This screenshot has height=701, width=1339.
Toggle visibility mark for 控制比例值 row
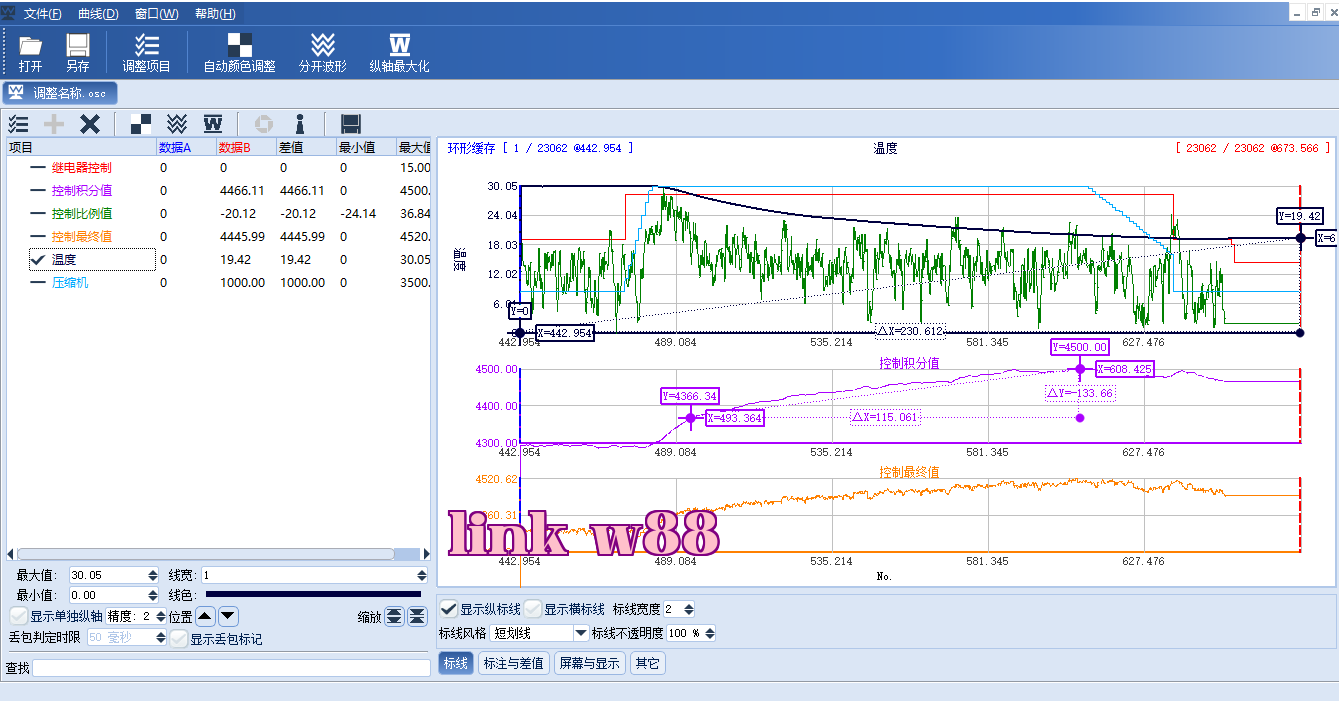(38, 214)
